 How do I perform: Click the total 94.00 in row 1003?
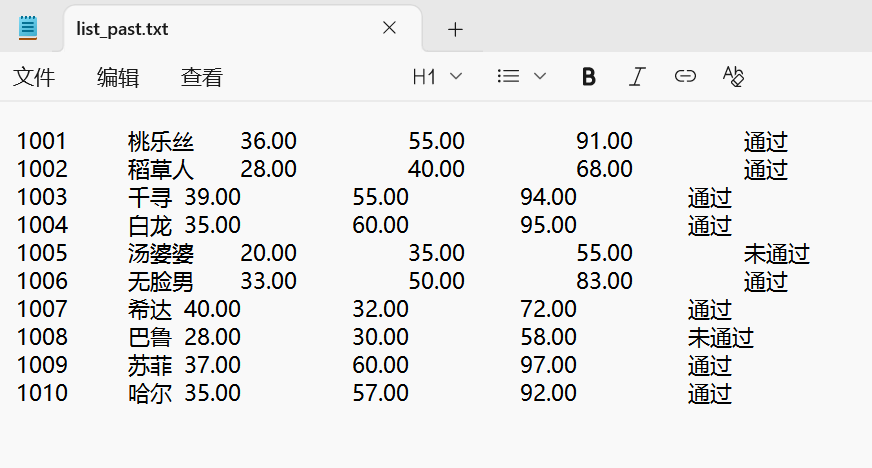tap(548, 197)
